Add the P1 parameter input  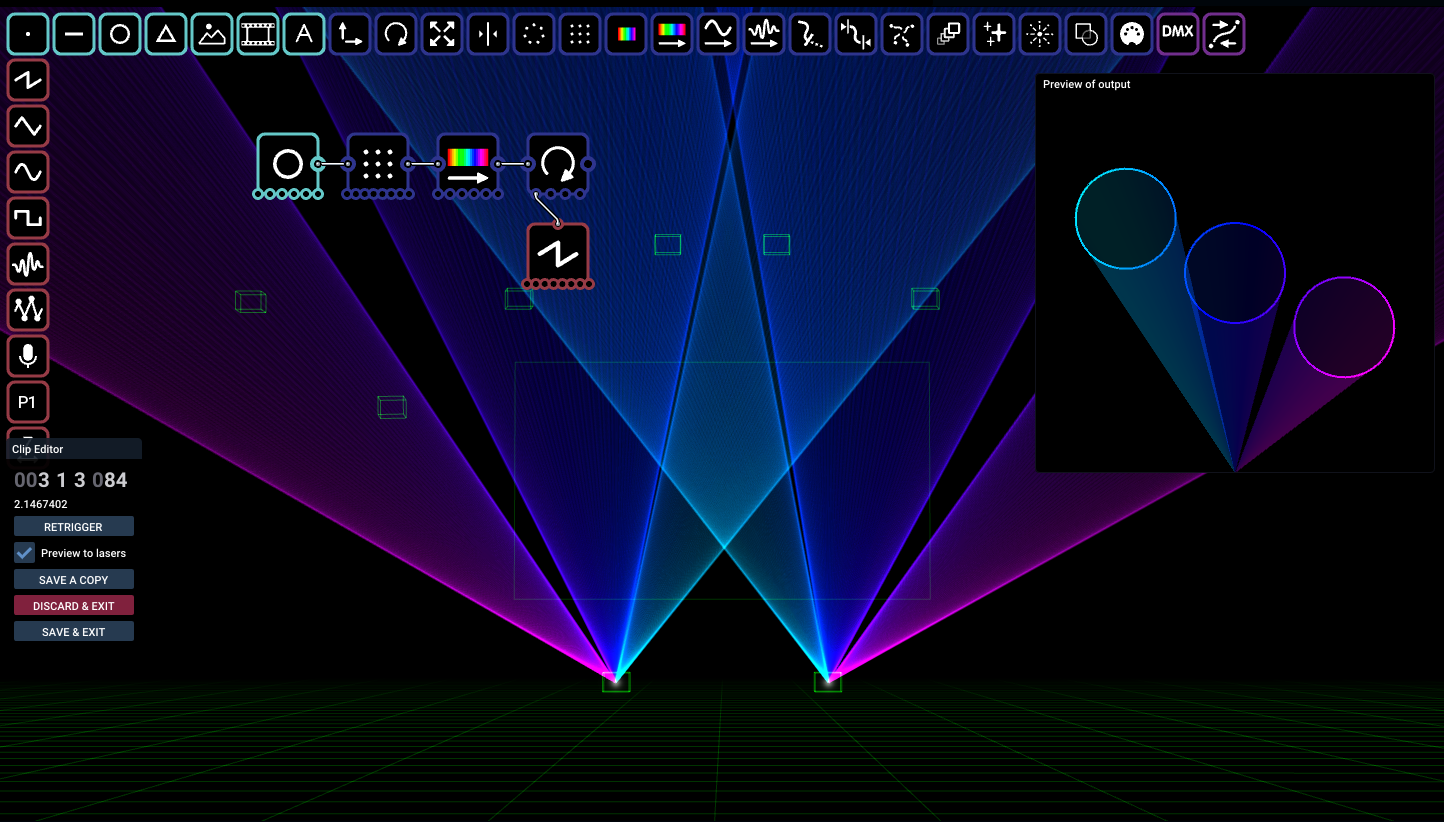point(28,402)
